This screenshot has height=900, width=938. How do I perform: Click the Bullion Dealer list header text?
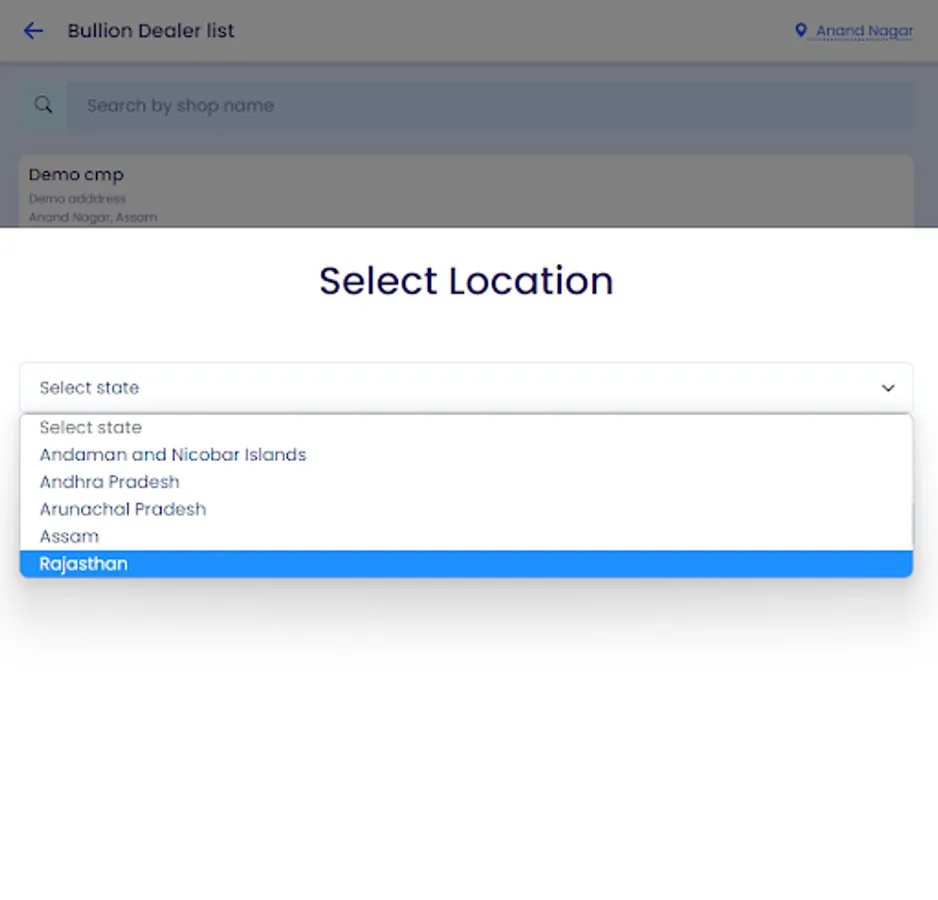150,31
